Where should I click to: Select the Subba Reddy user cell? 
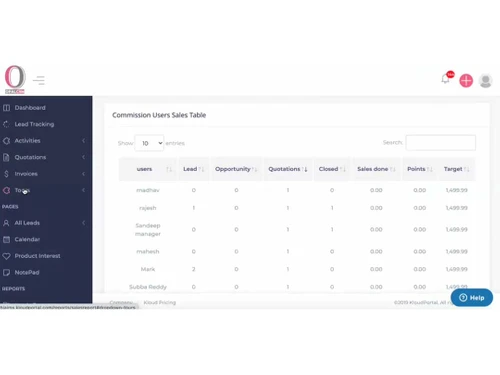pos(148,287)
